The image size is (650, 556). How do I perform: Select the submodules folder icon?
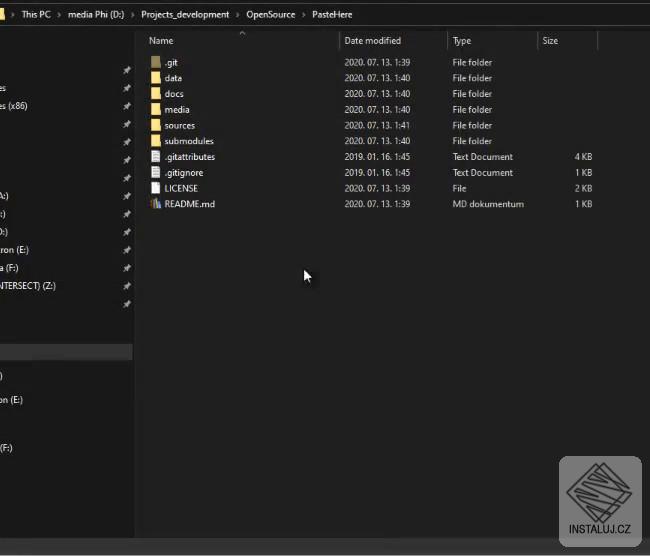(x=156, y=141)
